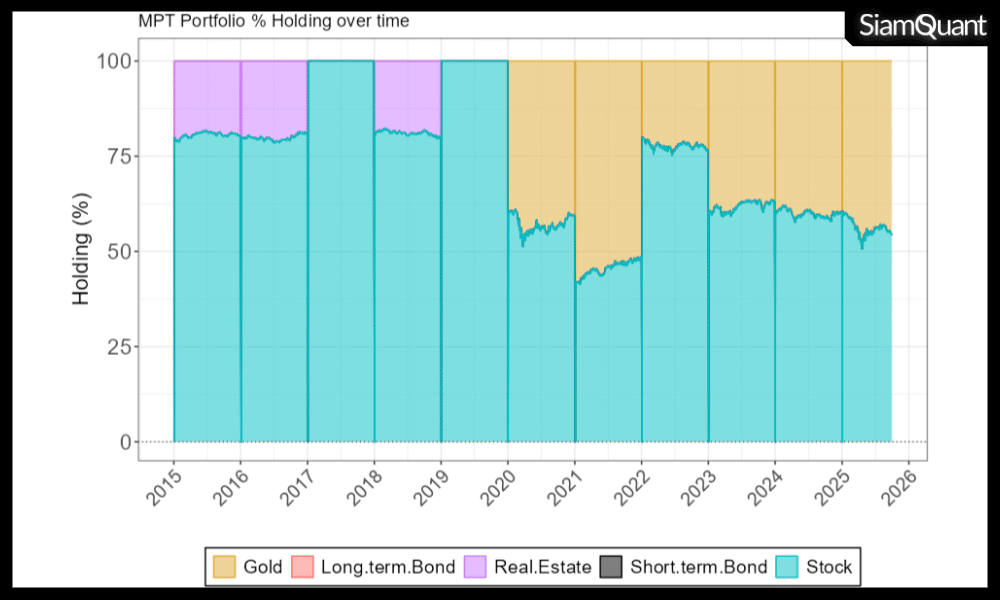Viewport: 1000px width, 600px height.
Task: Click the SiamQuant logo
Action: 921,27
